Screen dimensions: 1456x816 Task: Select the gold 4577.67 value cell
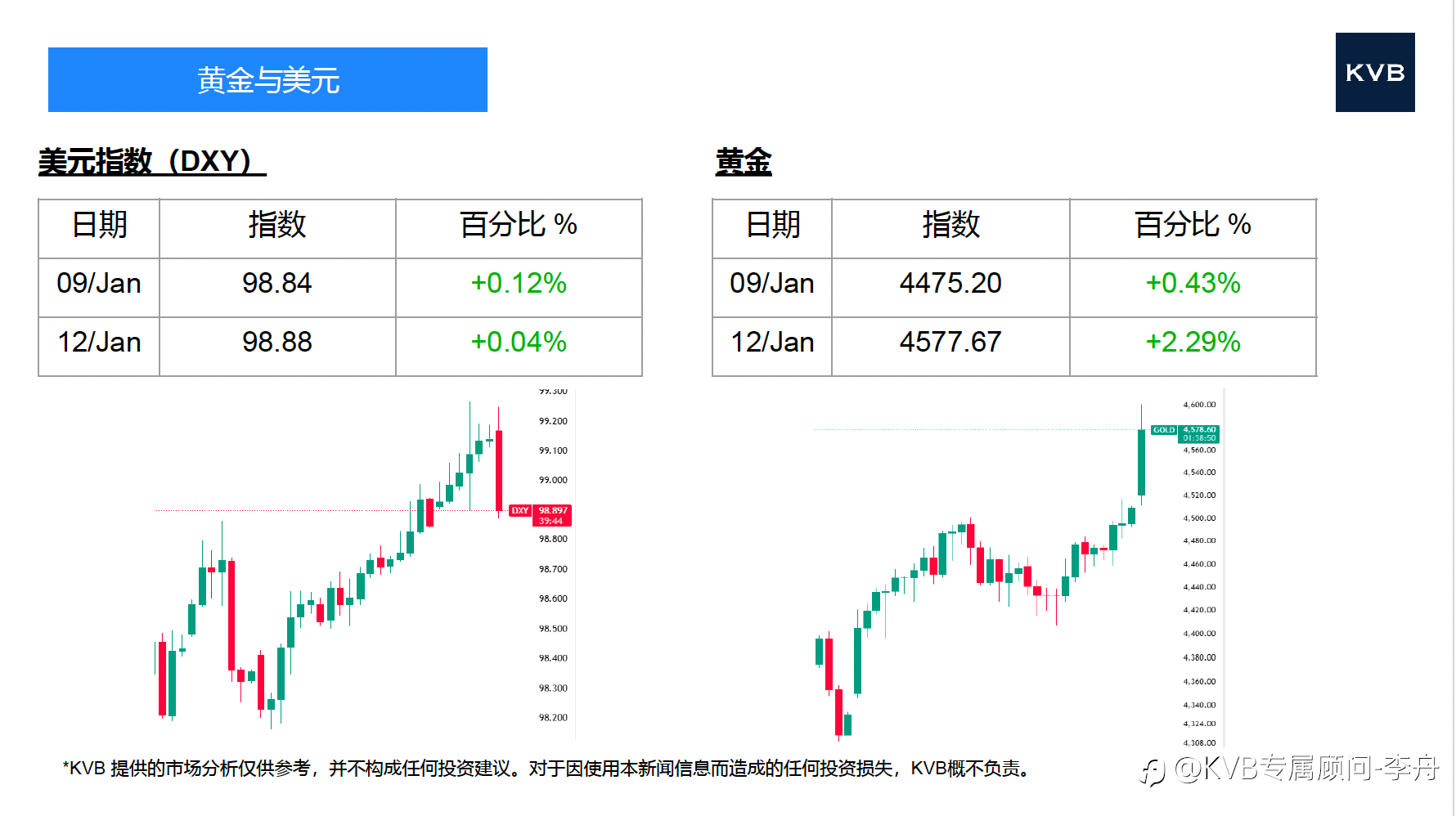tap(950, 343)
